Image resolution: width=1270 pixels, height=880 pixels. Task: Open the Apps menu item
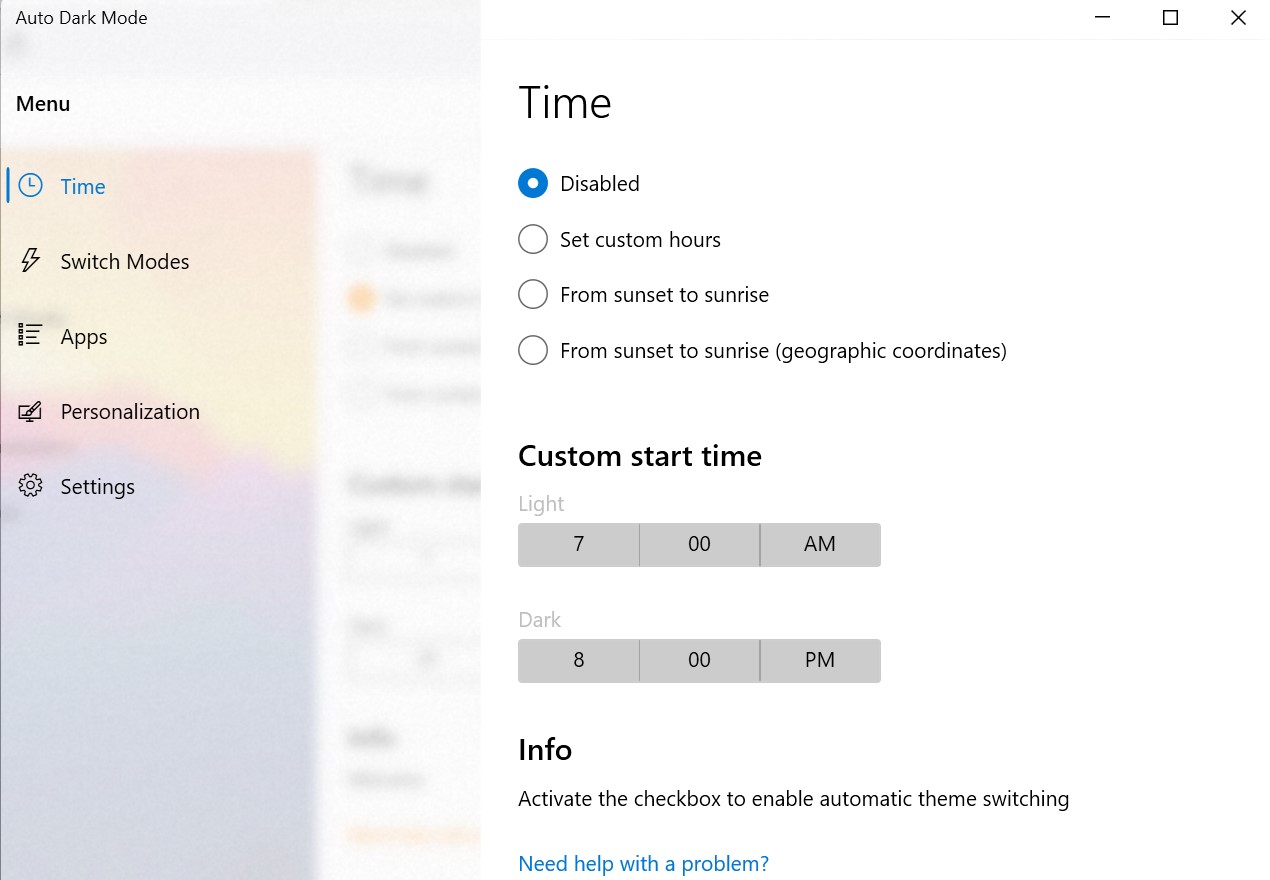point(84,337)
